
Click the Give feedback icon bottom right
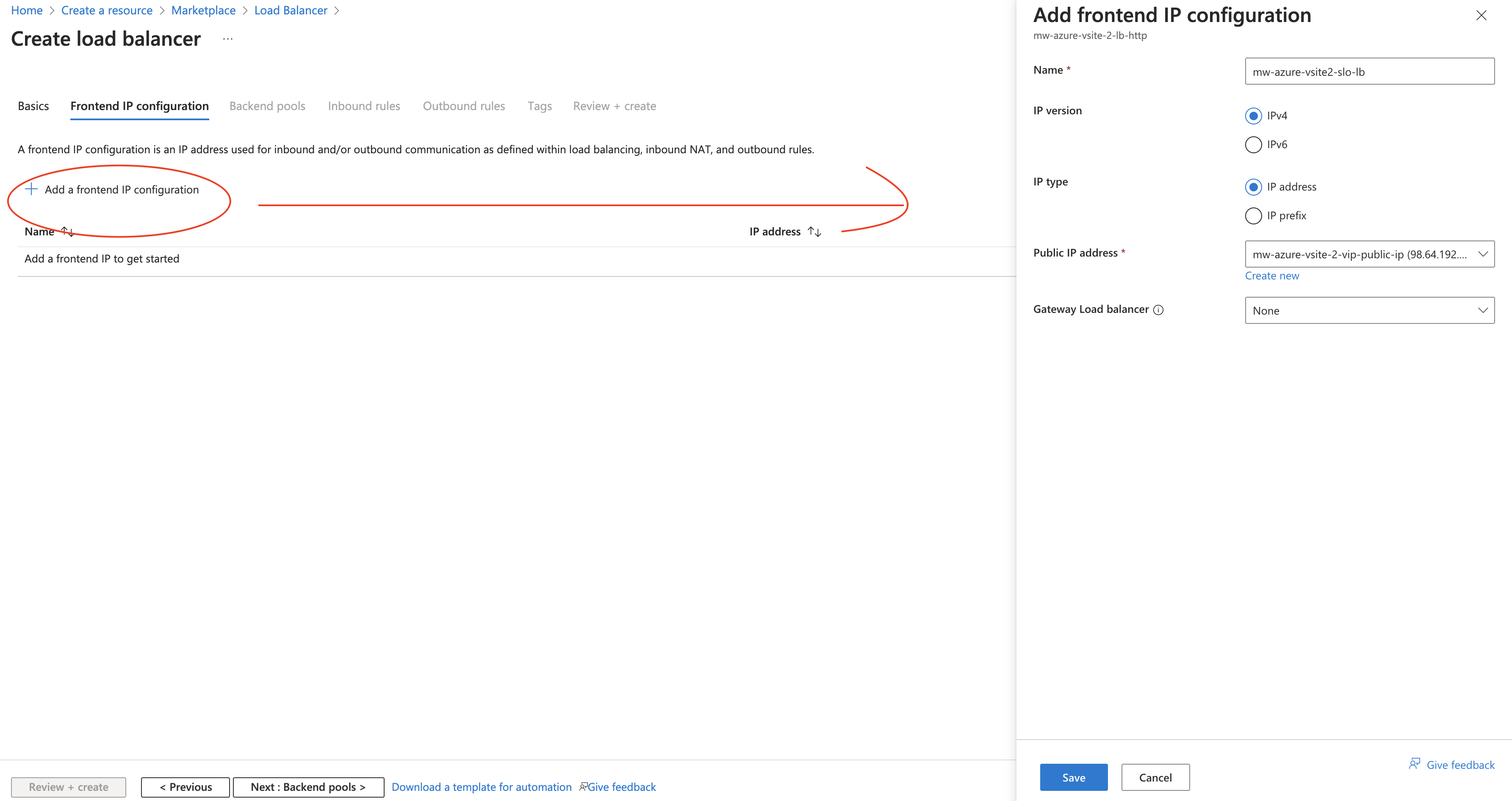[1415, 765]
